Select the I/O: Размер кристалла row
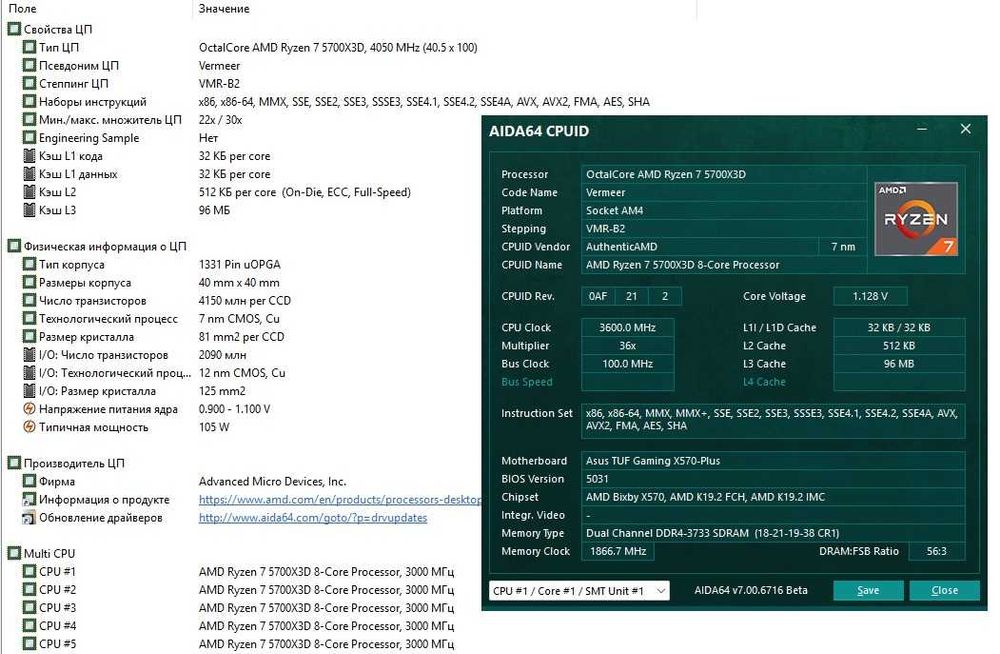1000x654 pixels. 134,391
